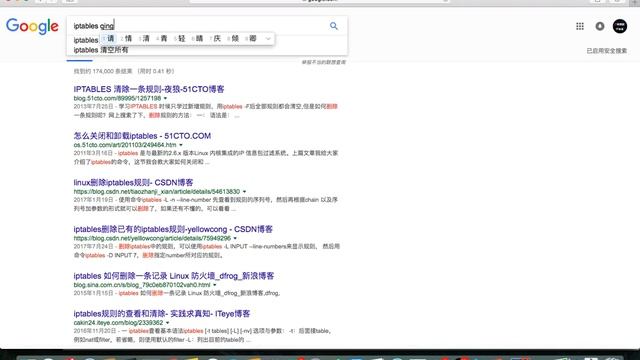Open 'linux删除iptables规则- CSDN博客' result
The height and width of the screenshot is (360, 640).
click(133, 182)
